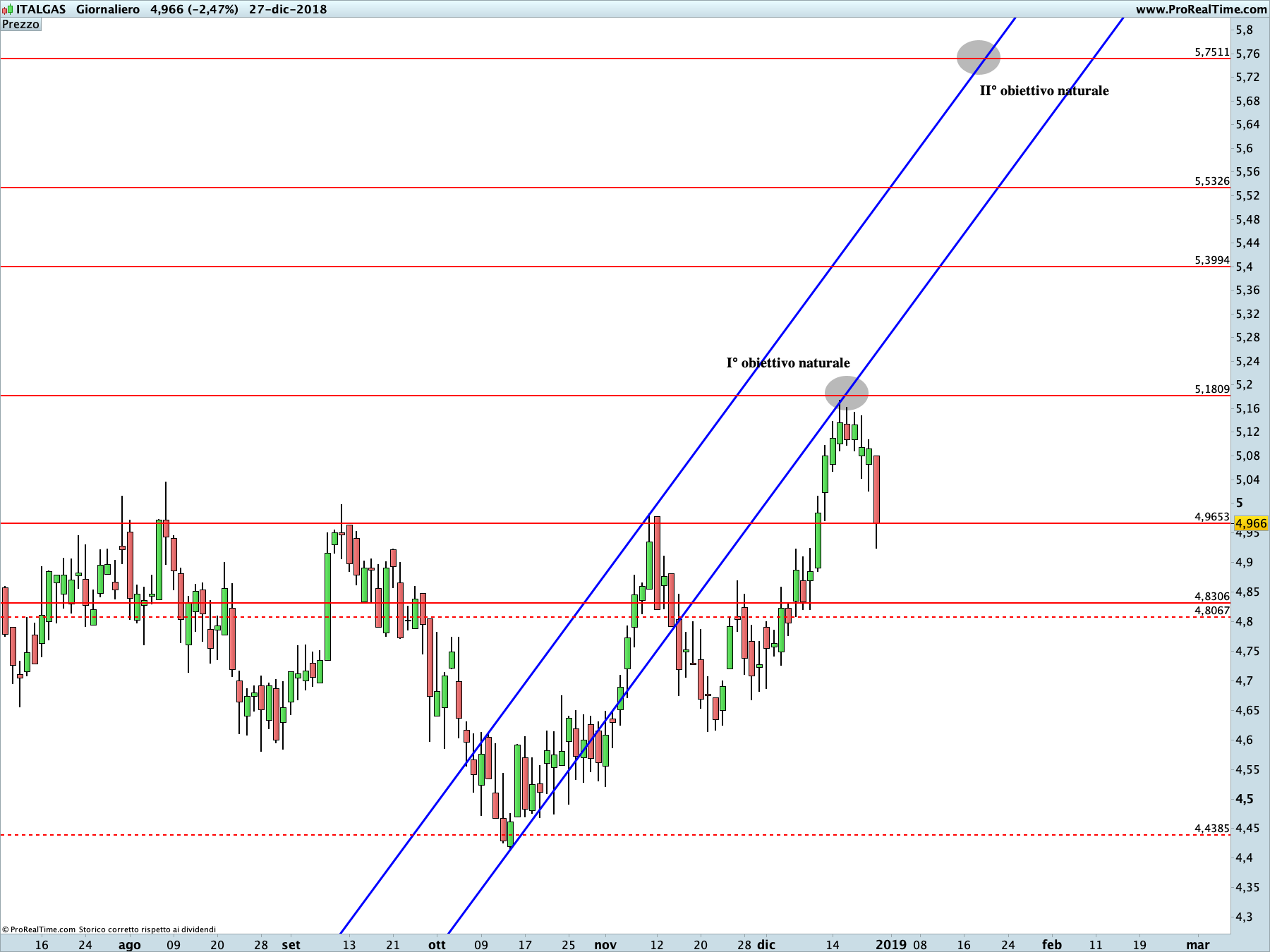
Task: Click the candlestick chart icon beside ITALGAS
Action: (x=7, y=9)
